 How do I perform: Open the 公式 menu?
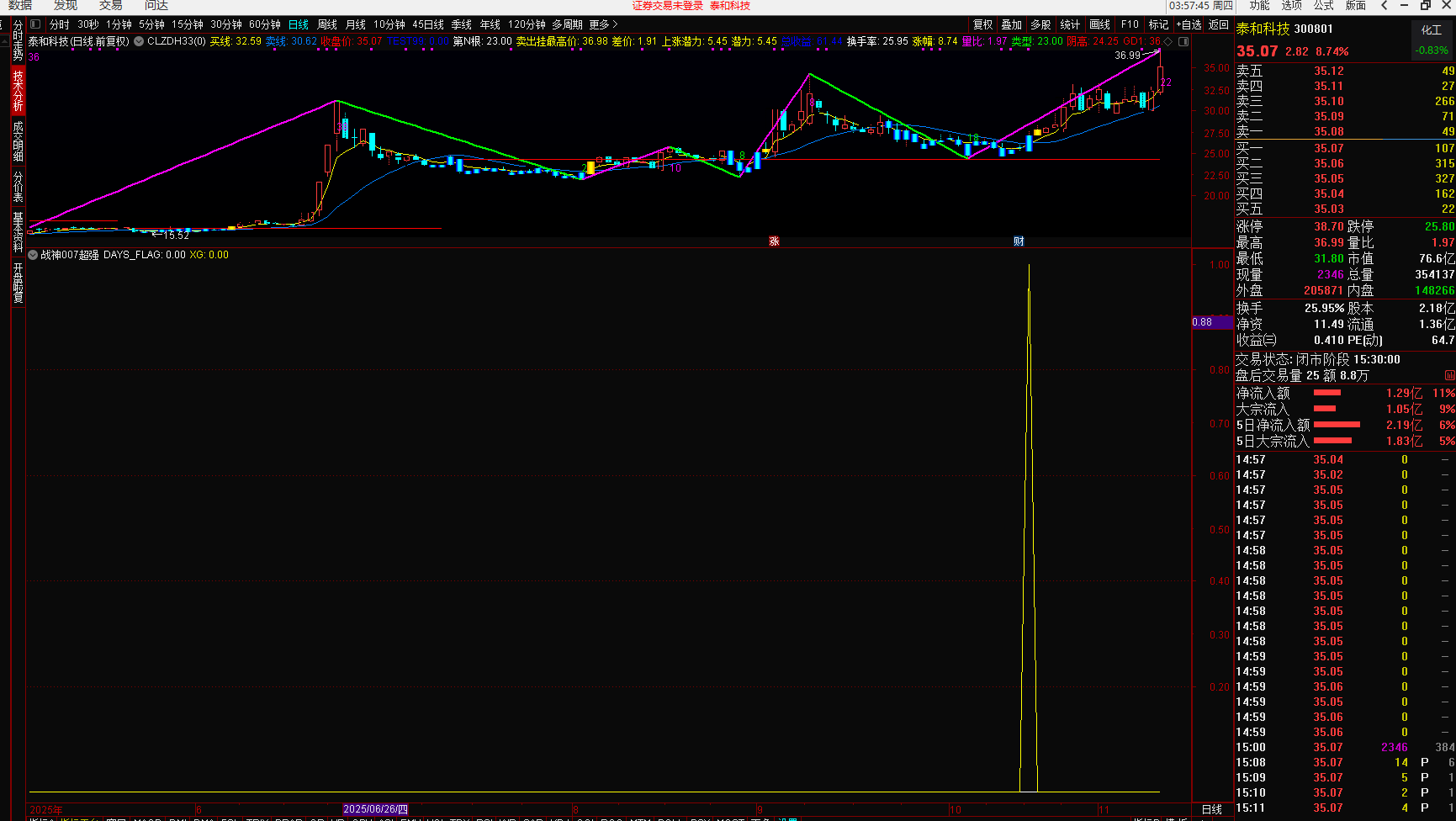click(x=1323, y=6)
